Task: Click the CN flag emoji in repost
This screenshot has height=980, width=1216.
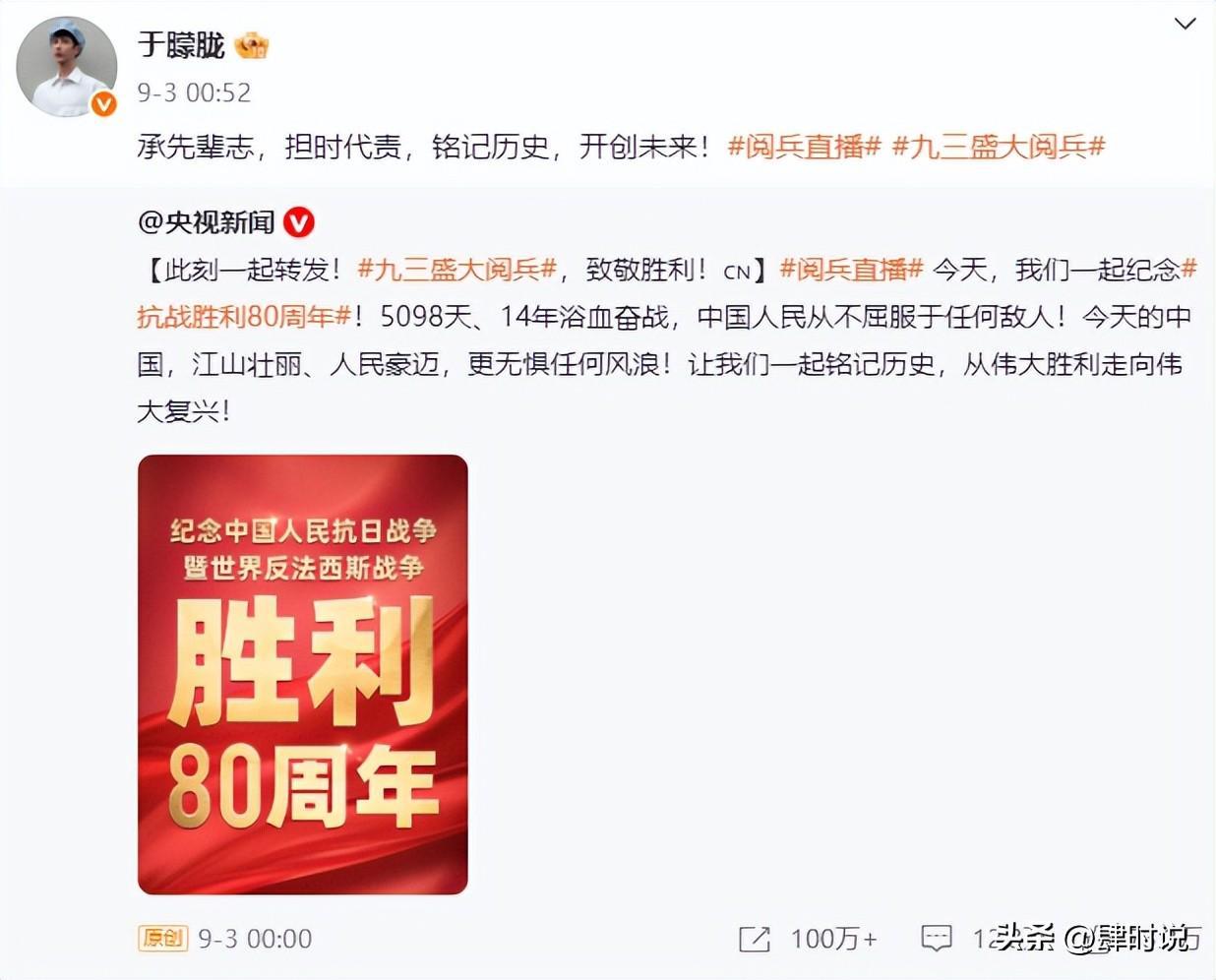Action: 737,272
